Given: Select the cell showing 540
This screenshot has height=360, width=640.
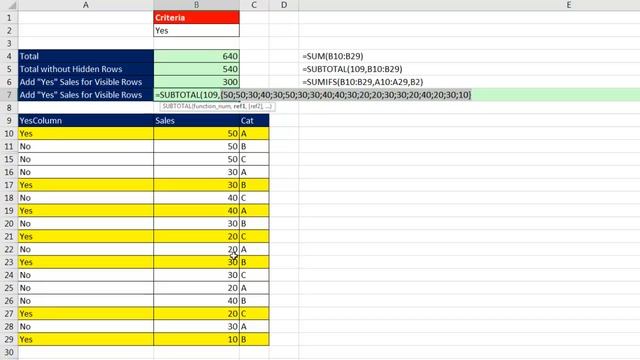Looking at the screenshot, I should click(196, 69).
